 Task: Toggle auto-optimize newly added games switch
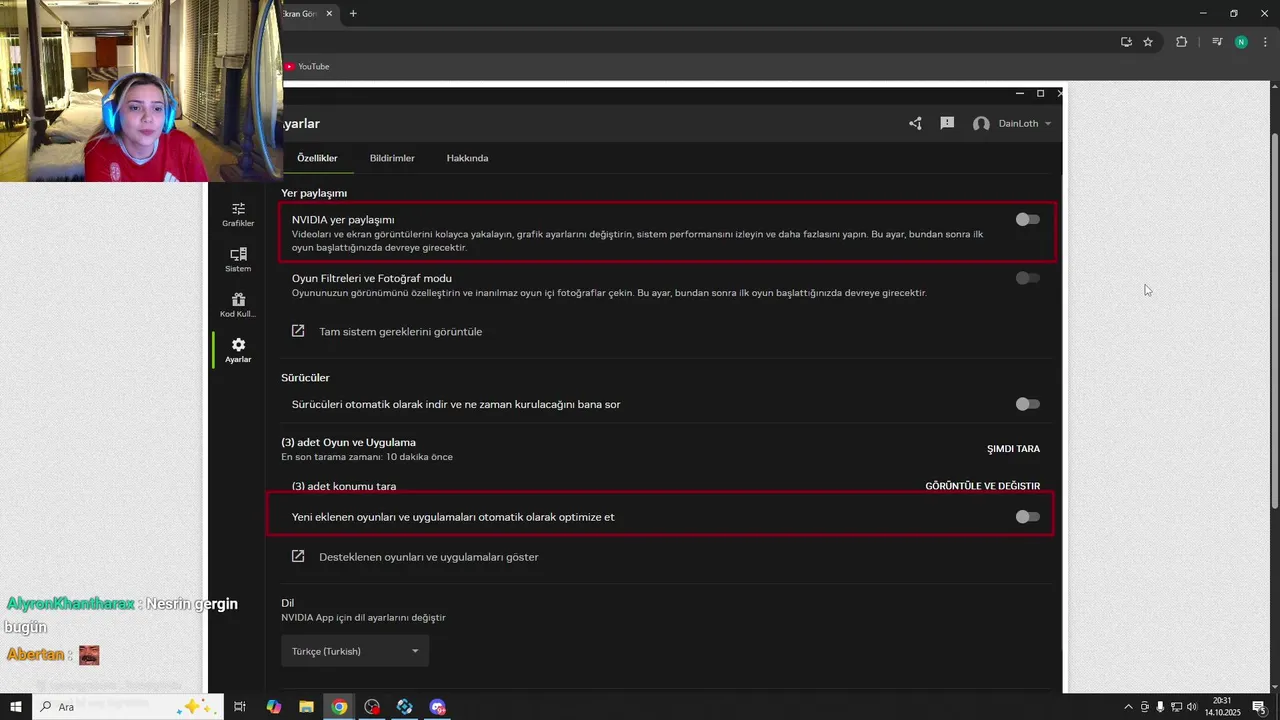tap(1028, 517)
